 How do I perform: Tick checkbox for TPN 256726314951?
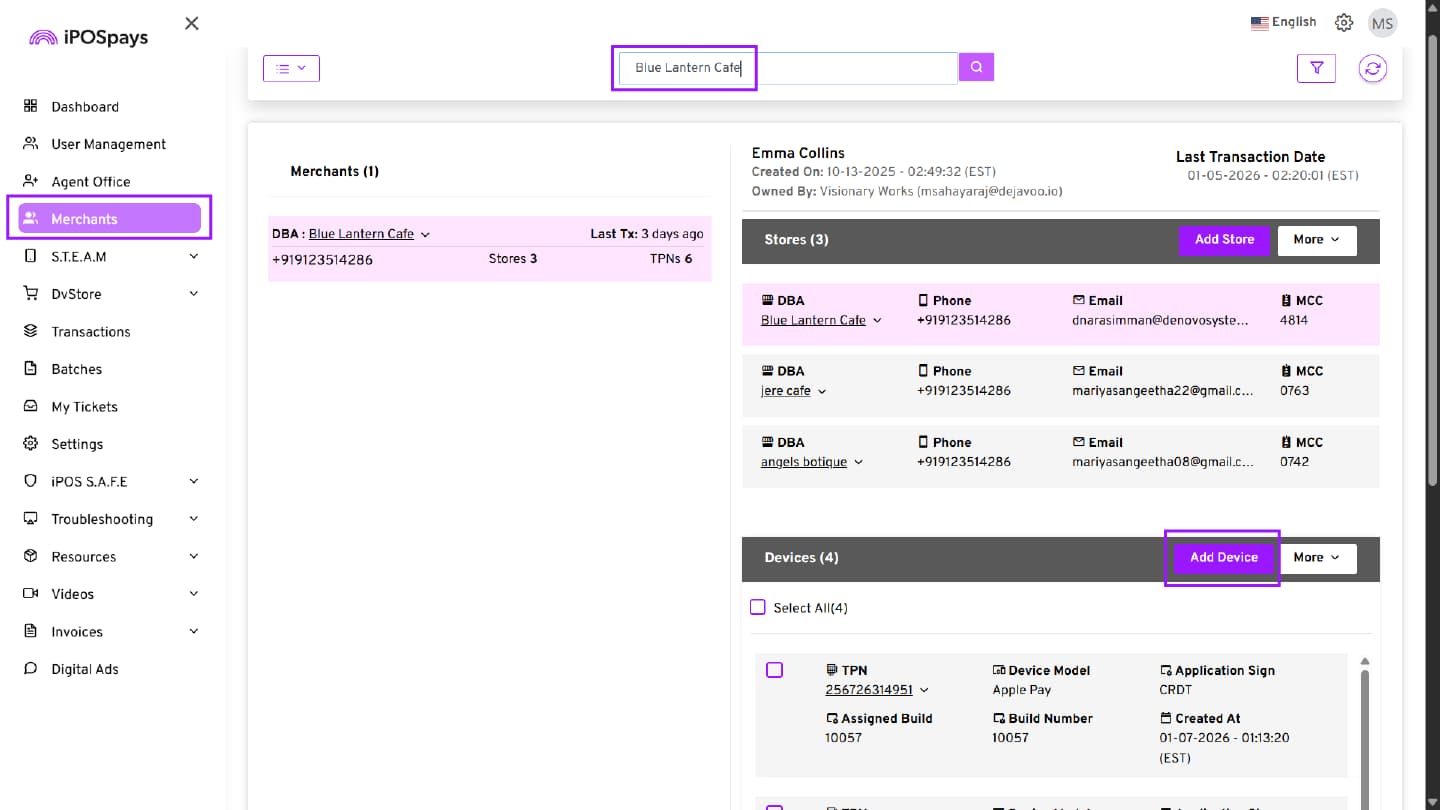[774, 670]
